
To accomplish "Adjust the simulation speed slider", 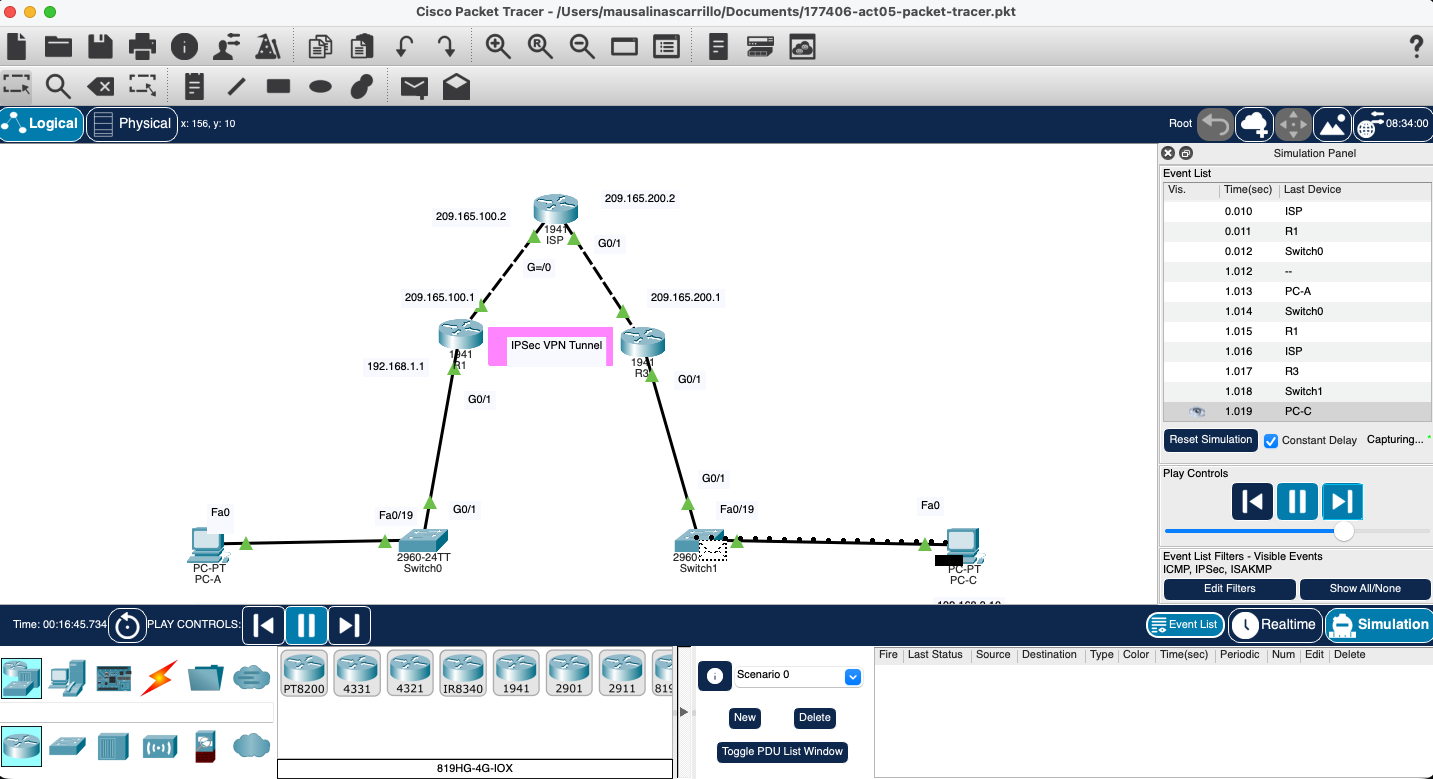I will [1344, 531].
